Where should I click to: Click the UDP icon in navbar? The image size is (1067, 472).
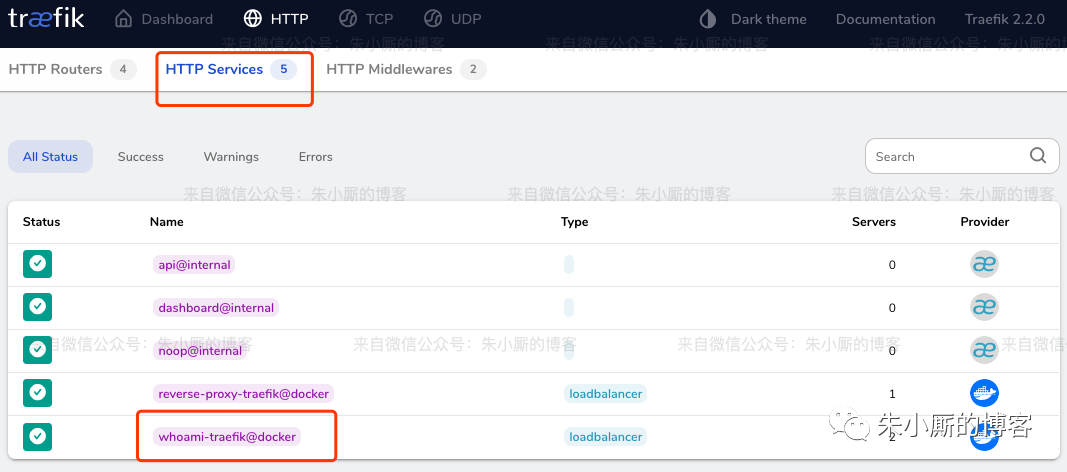(x=431, y=18)
